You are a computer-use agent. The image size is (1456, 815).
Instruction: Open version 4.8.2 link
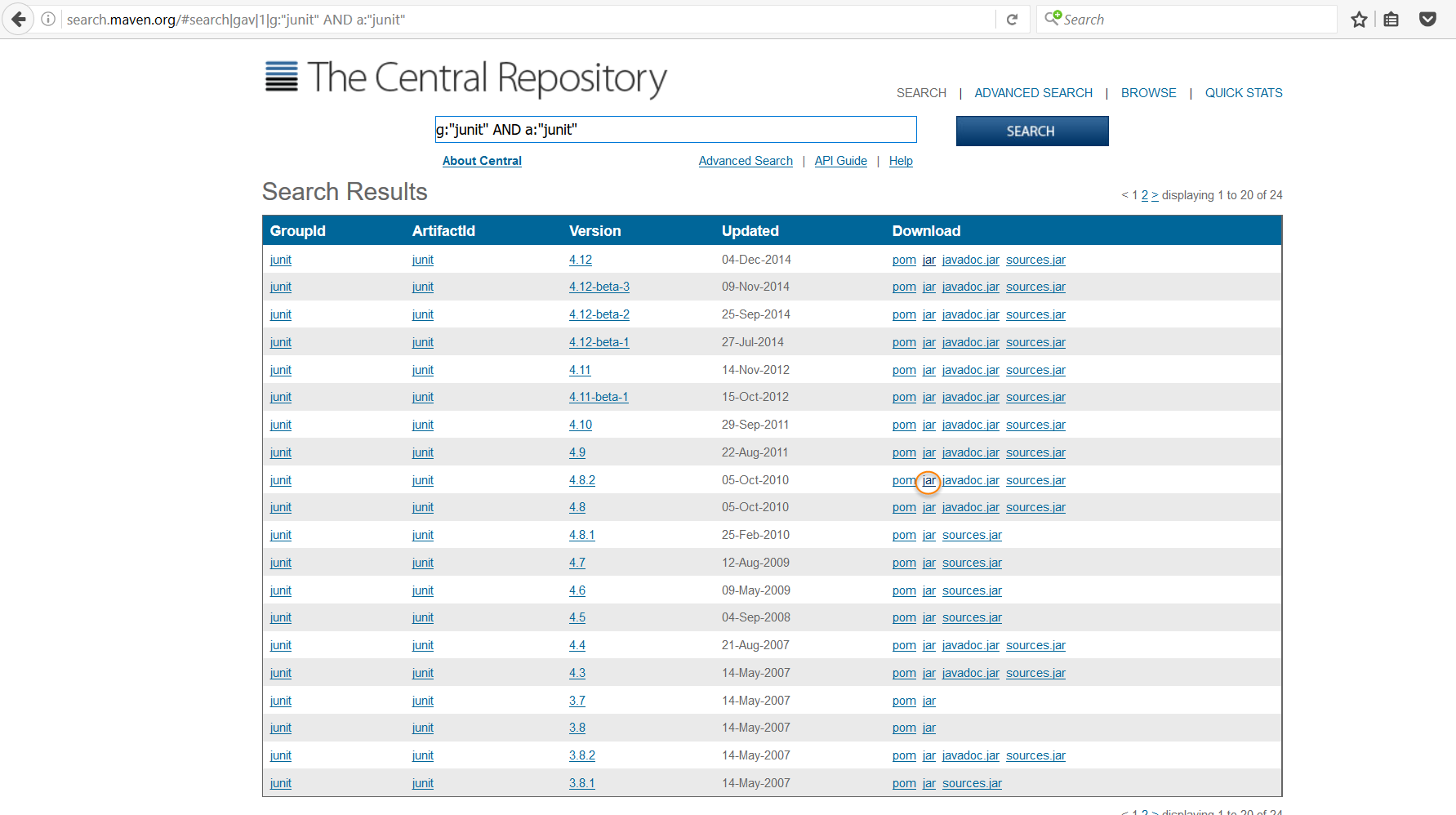click(x=582, y=480)
